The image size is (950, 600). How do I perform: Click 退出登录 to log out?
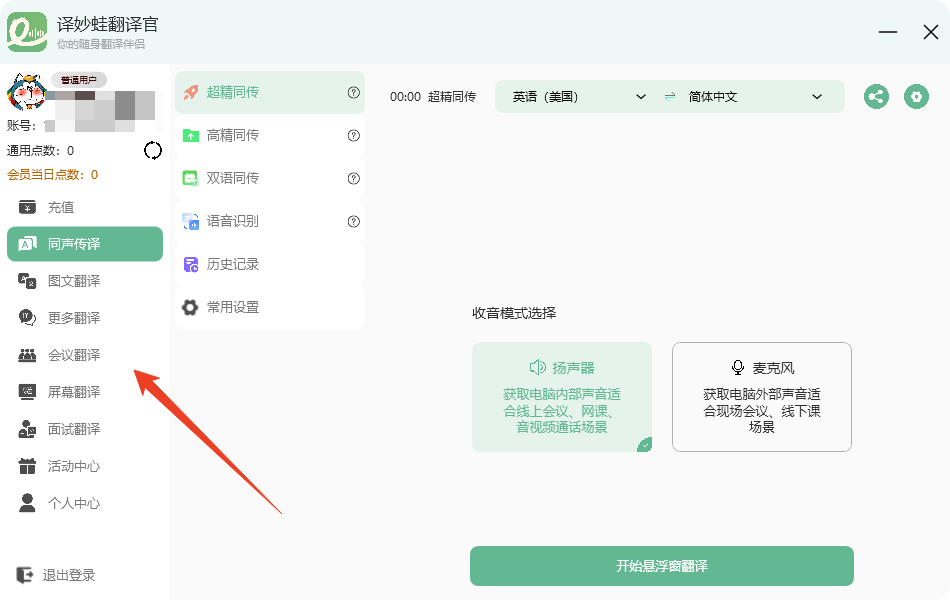click(x=68, y=575)
